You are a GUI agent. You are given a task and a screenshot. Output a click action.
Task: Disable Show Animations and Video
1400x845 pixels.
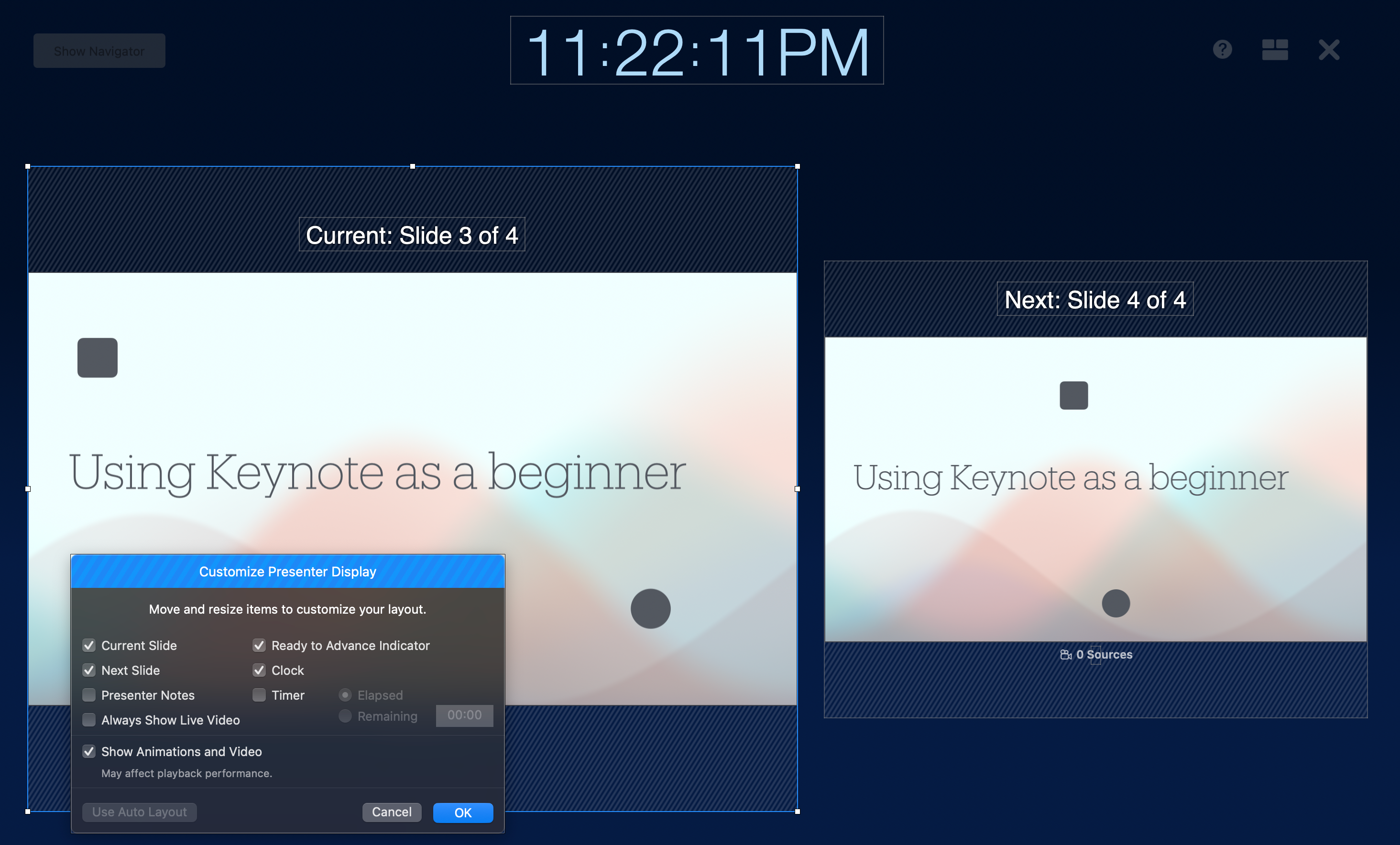point(89,751)
